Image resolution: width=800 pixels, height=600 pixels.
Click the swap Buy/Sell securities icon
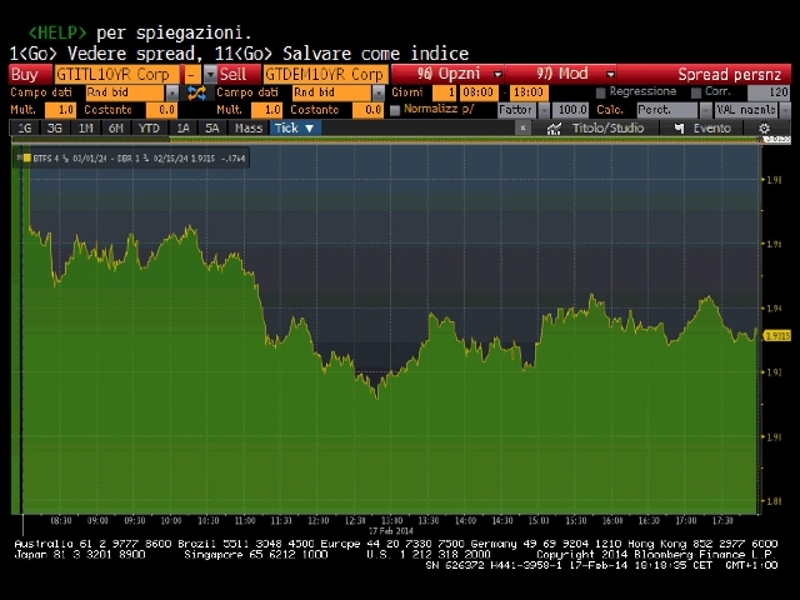195,92
